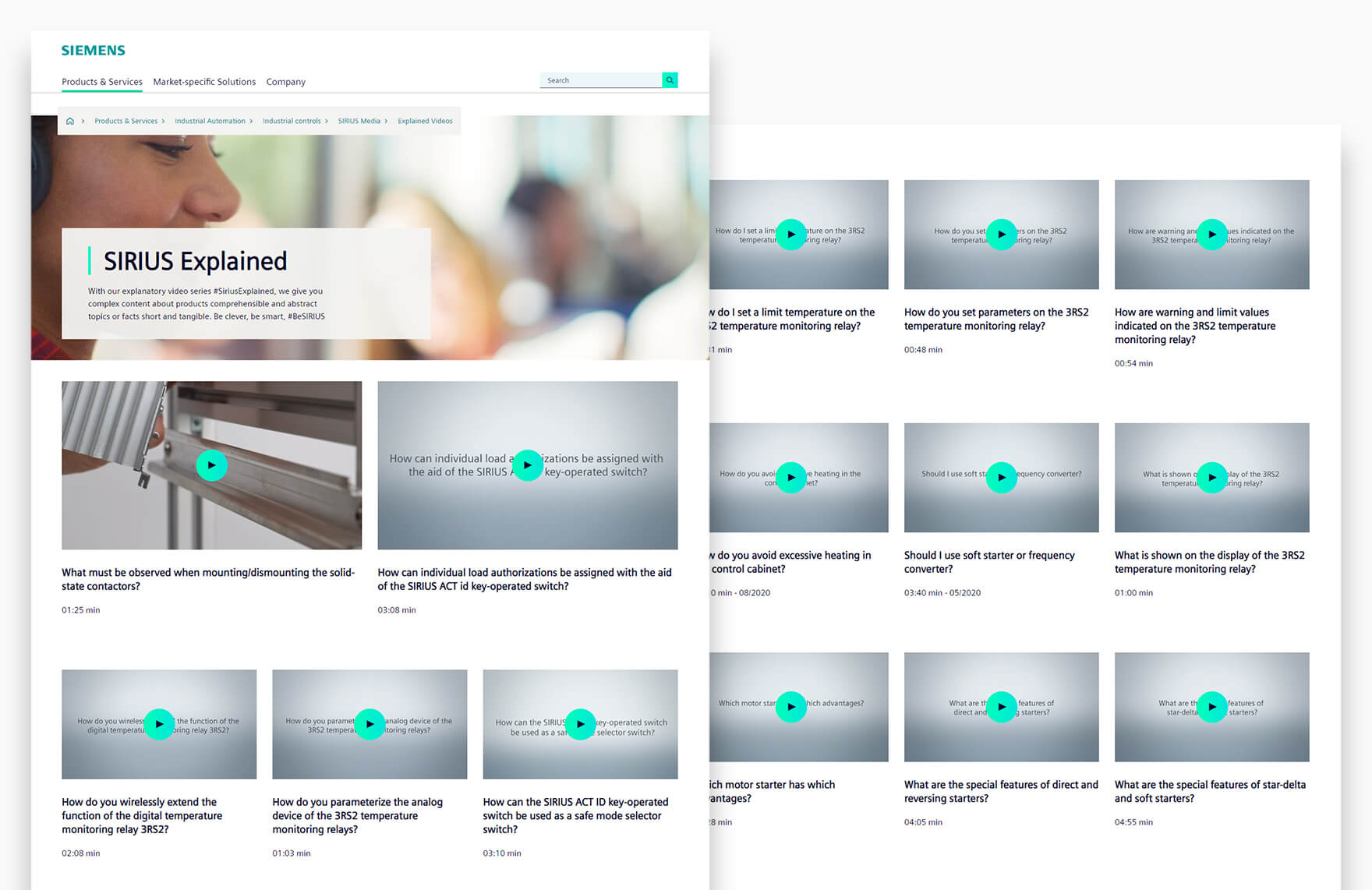The height and width of the screenshot is (890, 1372).
Task: Open the Company menu
Action: pyautogui.click(x=285, y=82)
